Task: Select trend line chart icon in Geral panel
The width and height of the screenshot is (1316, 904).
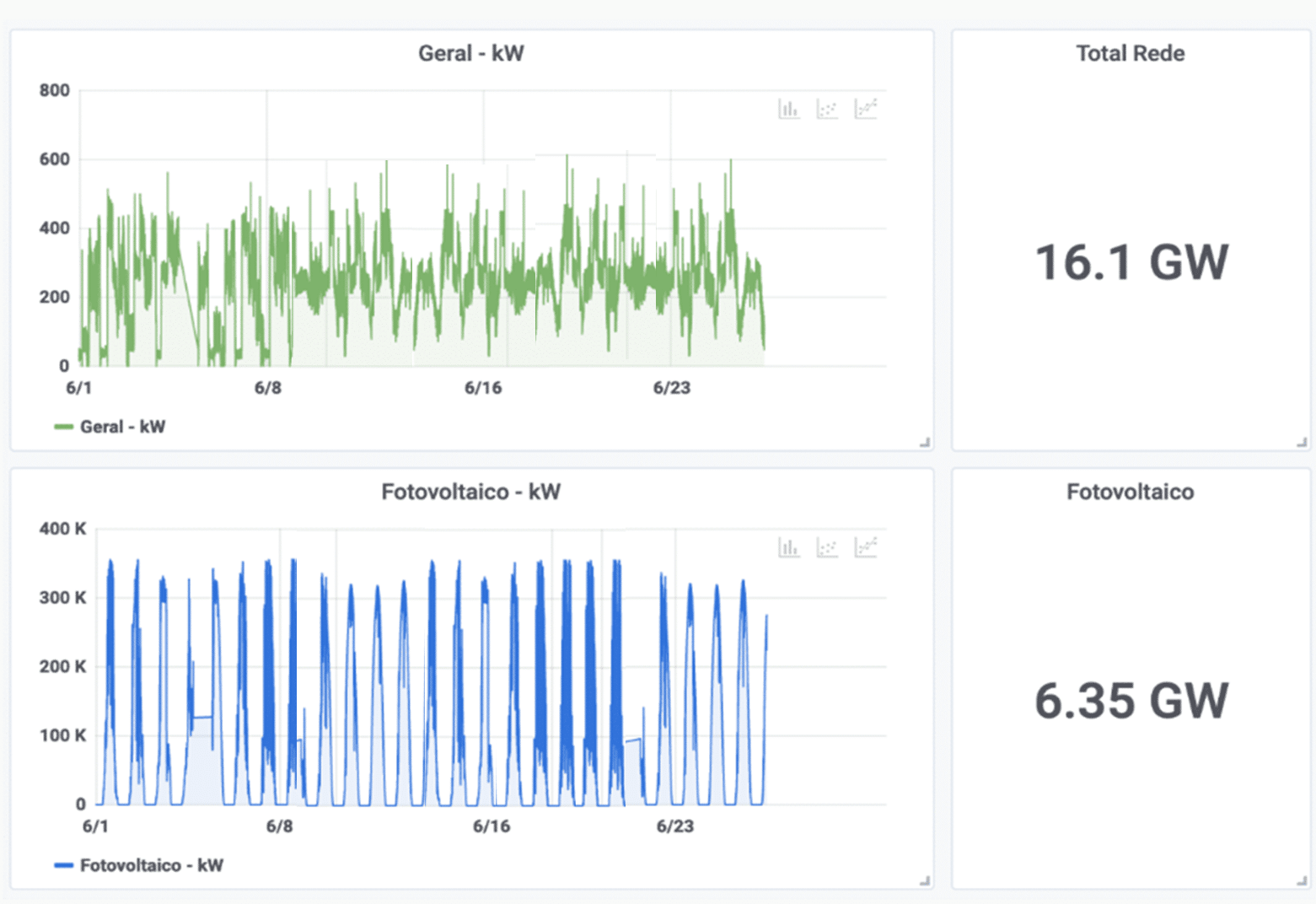Action: [866, 109]
